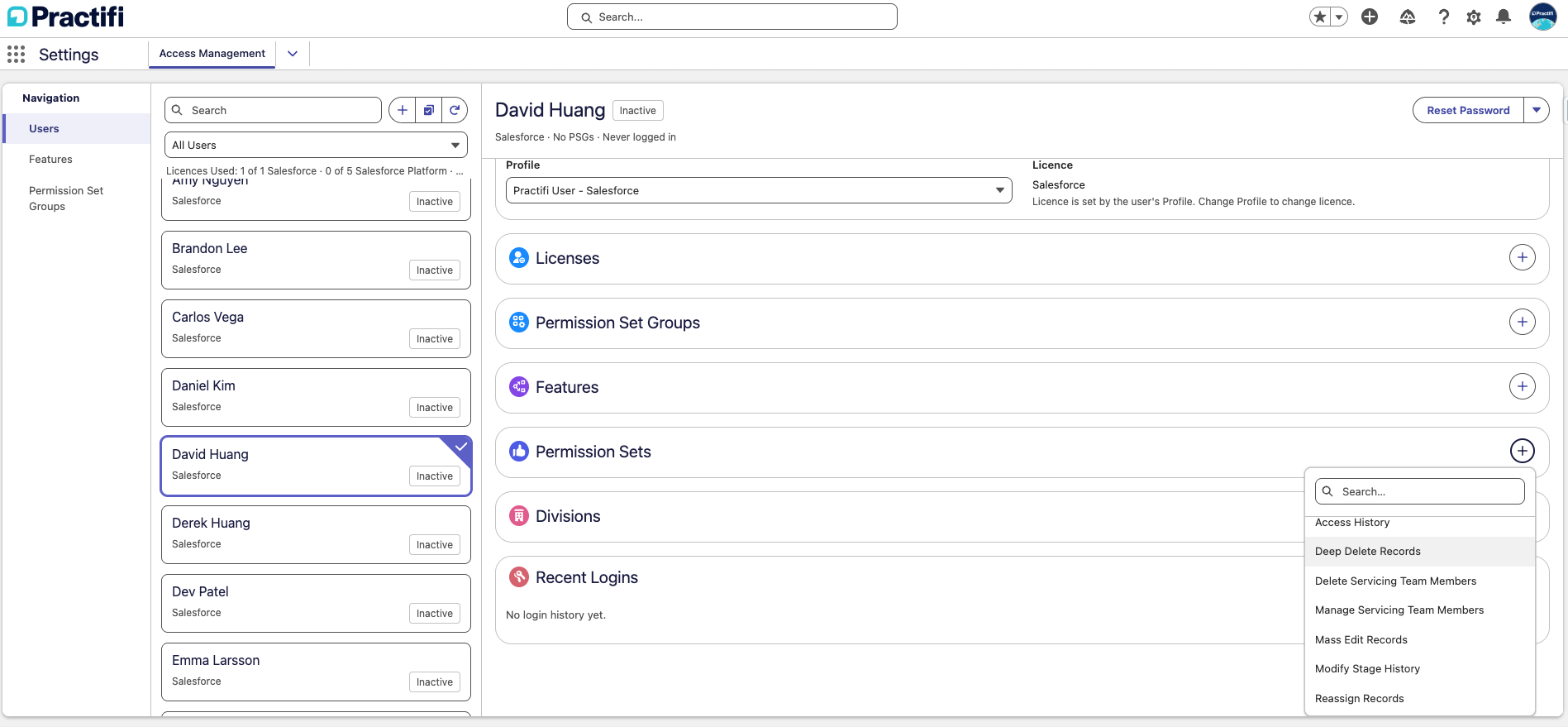This screenshot has width=1568, height=727.
Task: Expand the Access Management tab chevron
Action: point(293,54)
